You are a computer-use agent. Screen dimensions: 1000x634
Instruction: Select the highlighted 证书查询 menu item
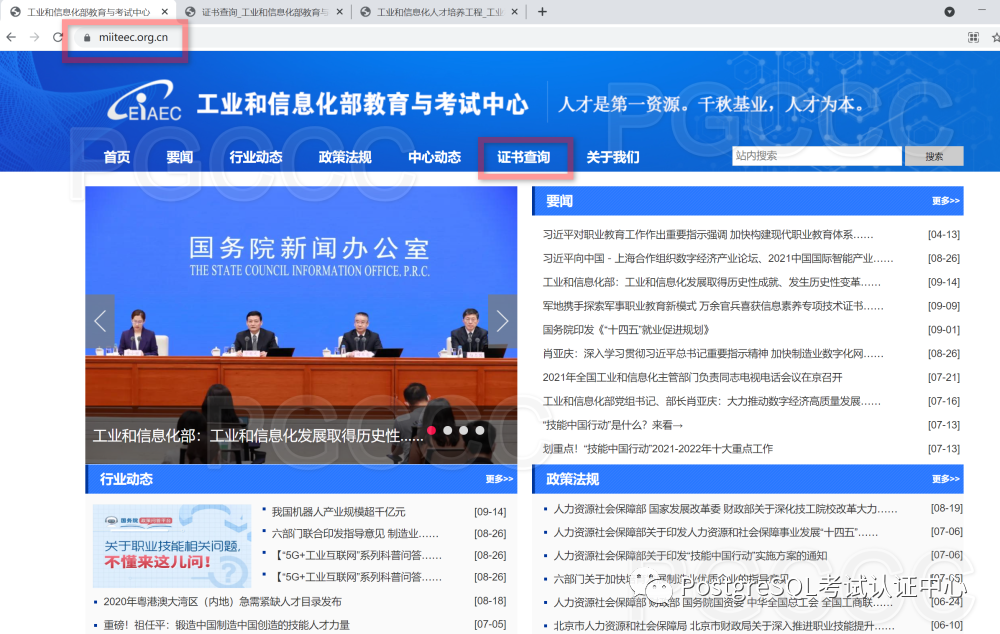[x=525, y=157]
